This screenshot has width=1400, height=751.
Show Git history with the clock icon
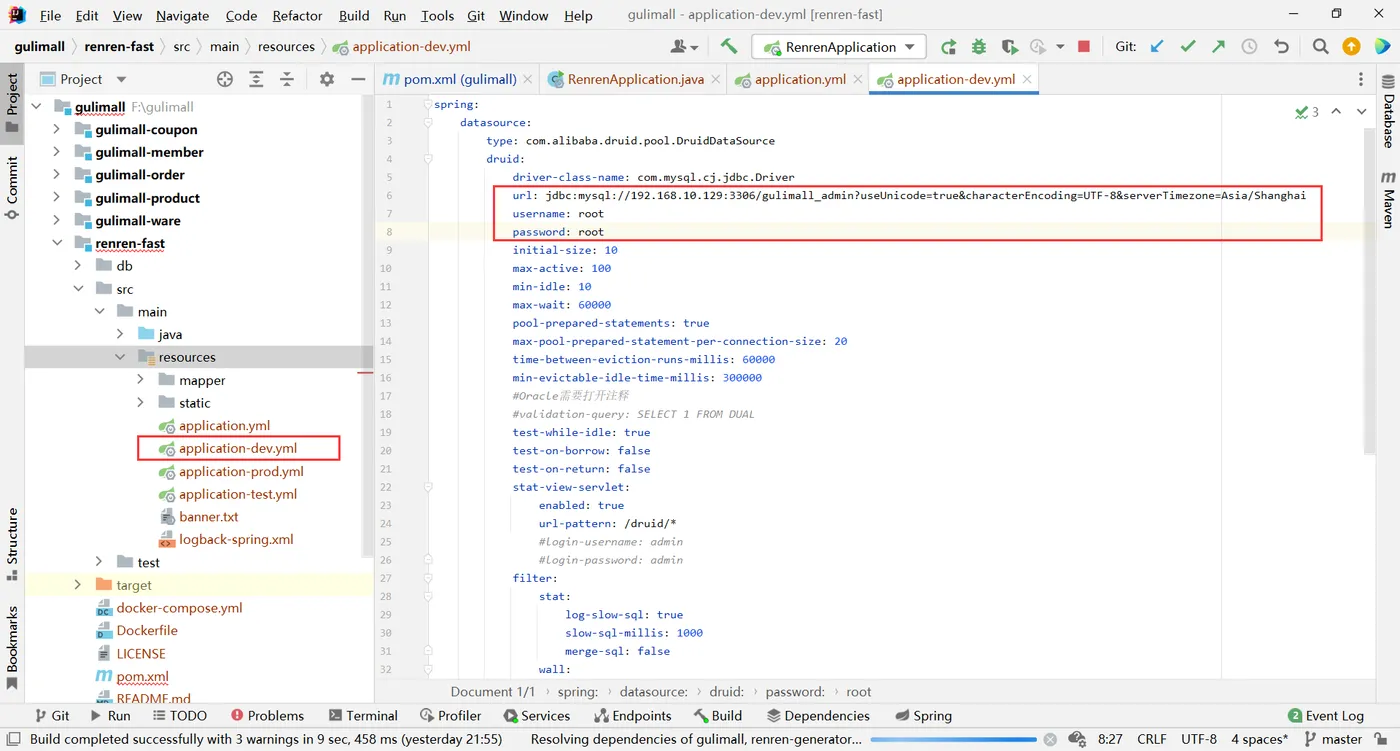pyautogui.click(x=1250, y=46)
